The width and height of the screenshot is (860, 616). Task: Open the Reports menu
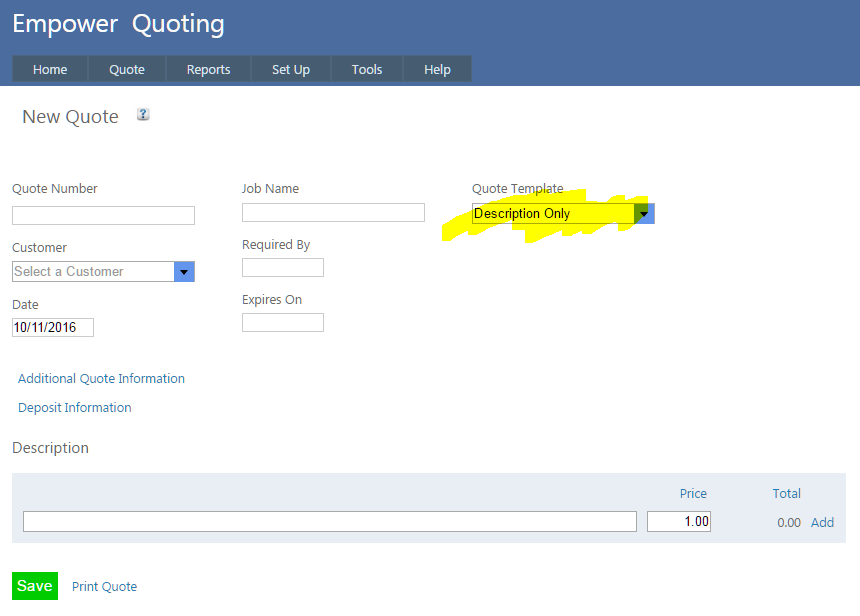tap(208, 69)
